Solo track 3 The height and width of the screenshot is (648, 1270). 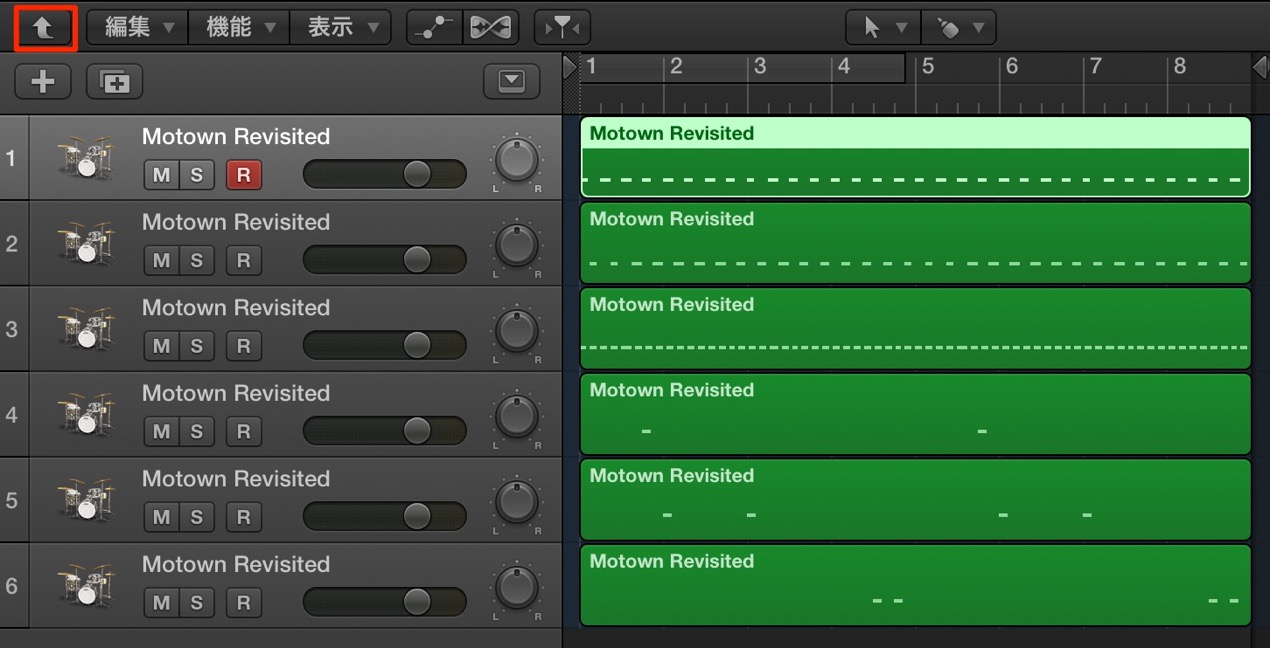click(196, 346)
